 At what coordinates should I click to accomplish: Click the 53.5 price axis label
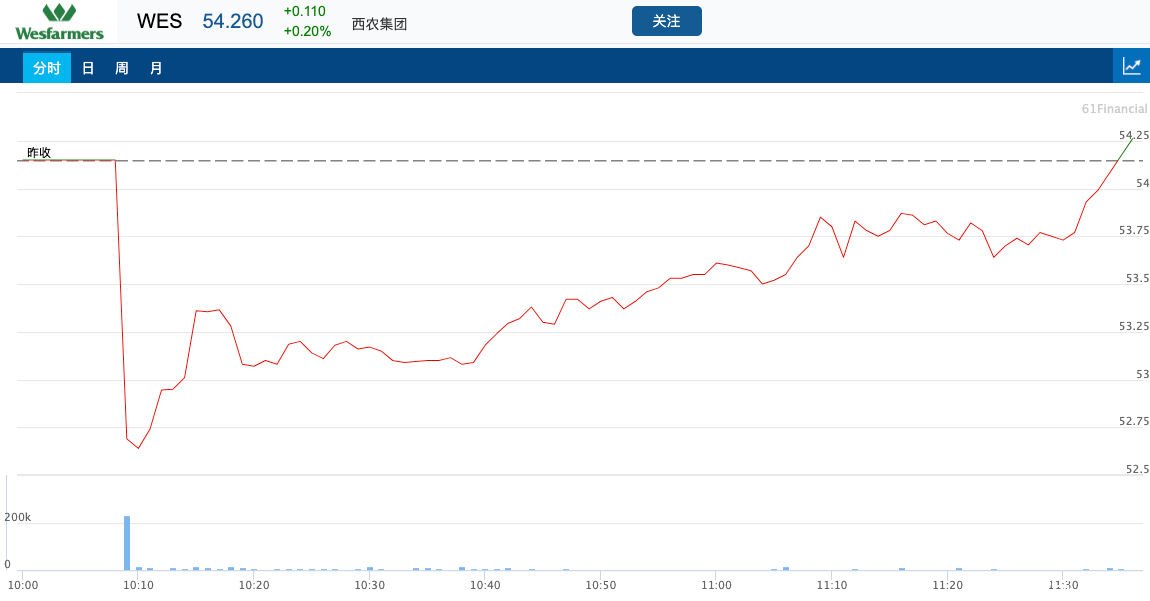point(1138,278)
